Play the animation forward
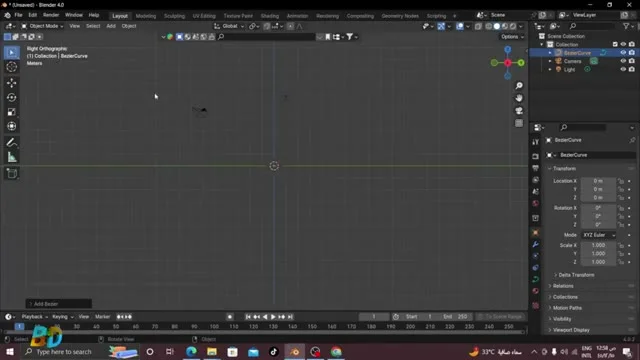The width and height of the screenshot is (640, 360). point(273,317)
